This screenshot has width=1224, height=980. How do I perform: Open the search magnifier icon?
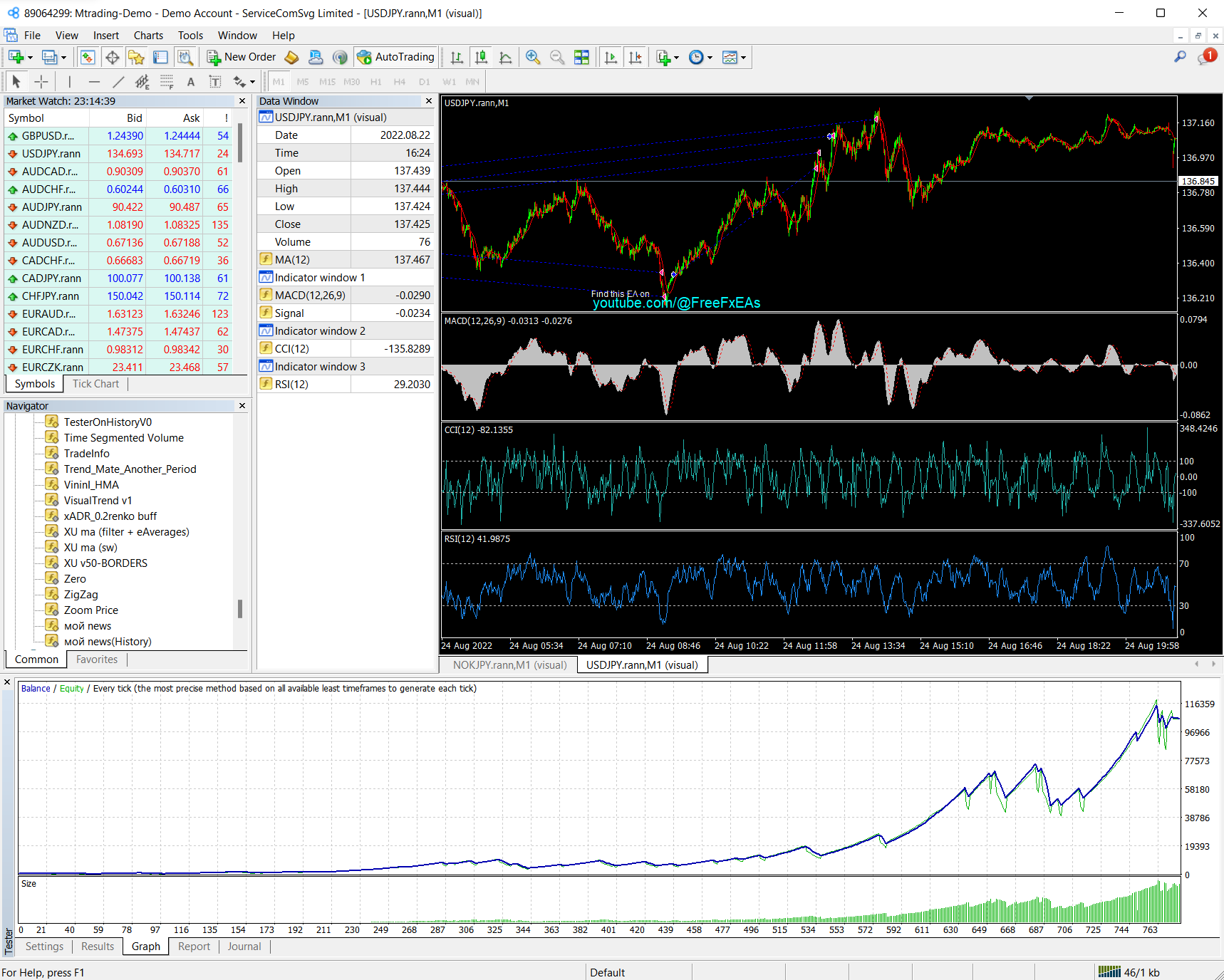(1181, 57)
